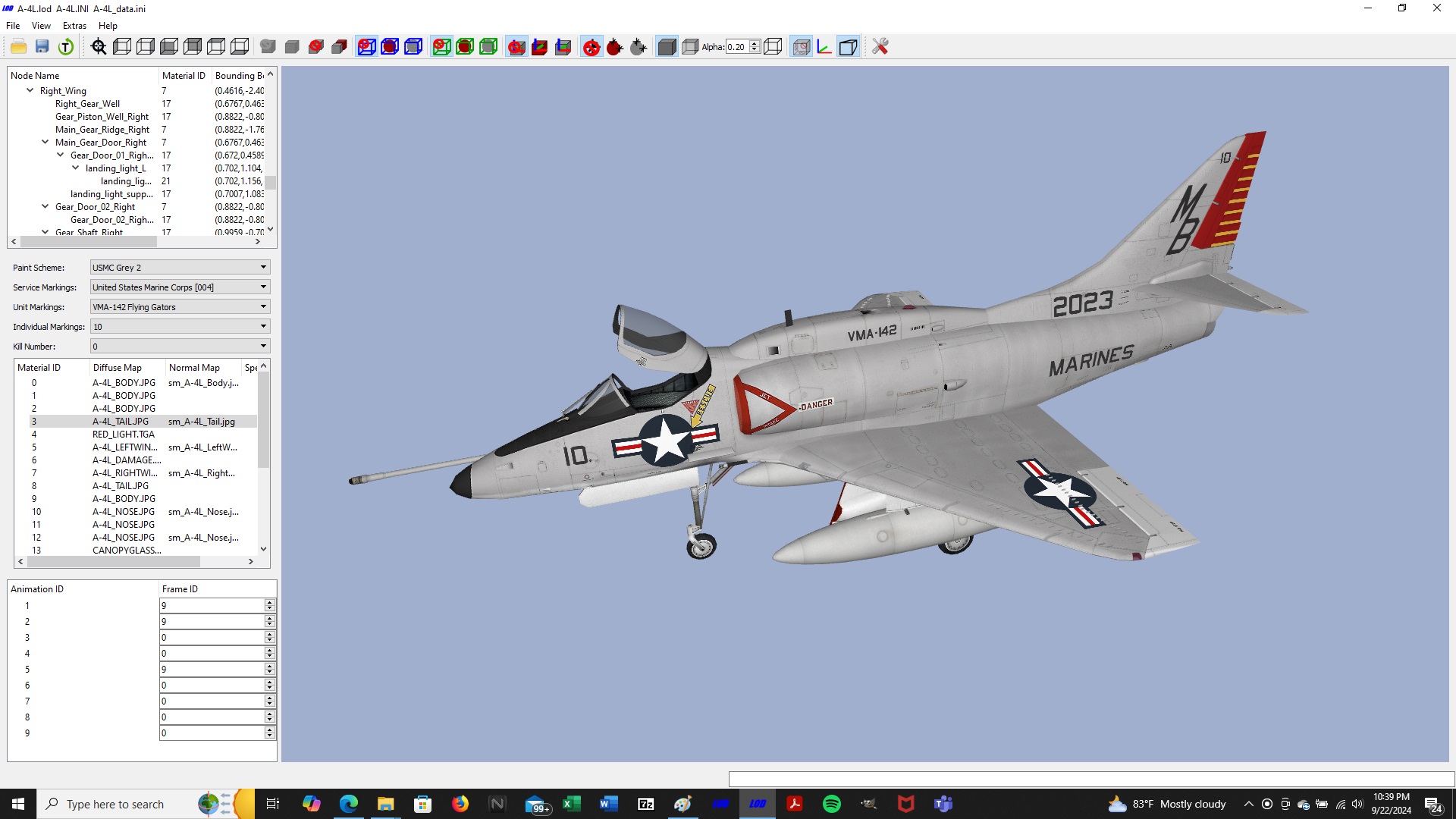
Task: Open the Extras menu
Action: point(74,25)
